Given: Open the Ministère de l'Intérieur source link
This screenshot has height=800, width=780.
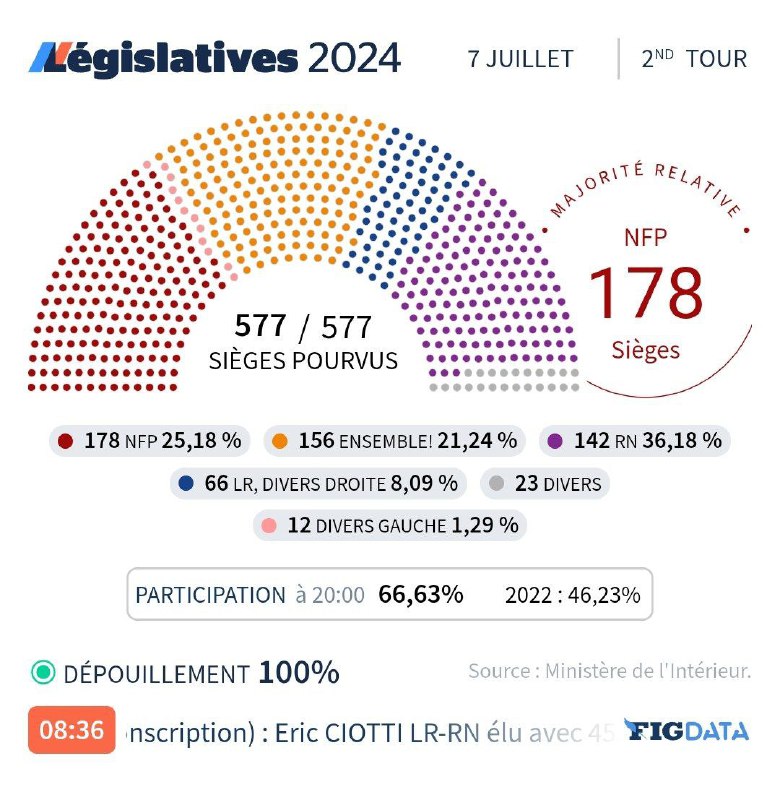Looking at the screenshot, I should point(609,671).
